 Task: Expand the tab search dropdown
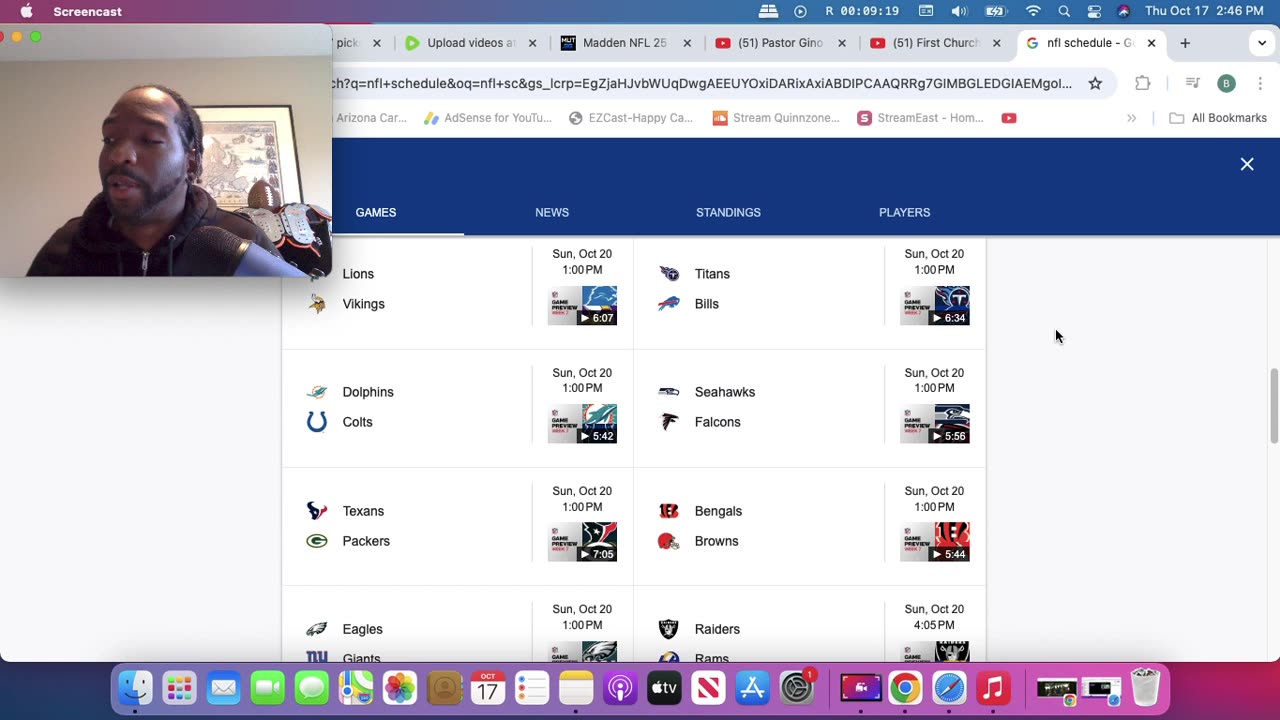(x=1263, y=43)
